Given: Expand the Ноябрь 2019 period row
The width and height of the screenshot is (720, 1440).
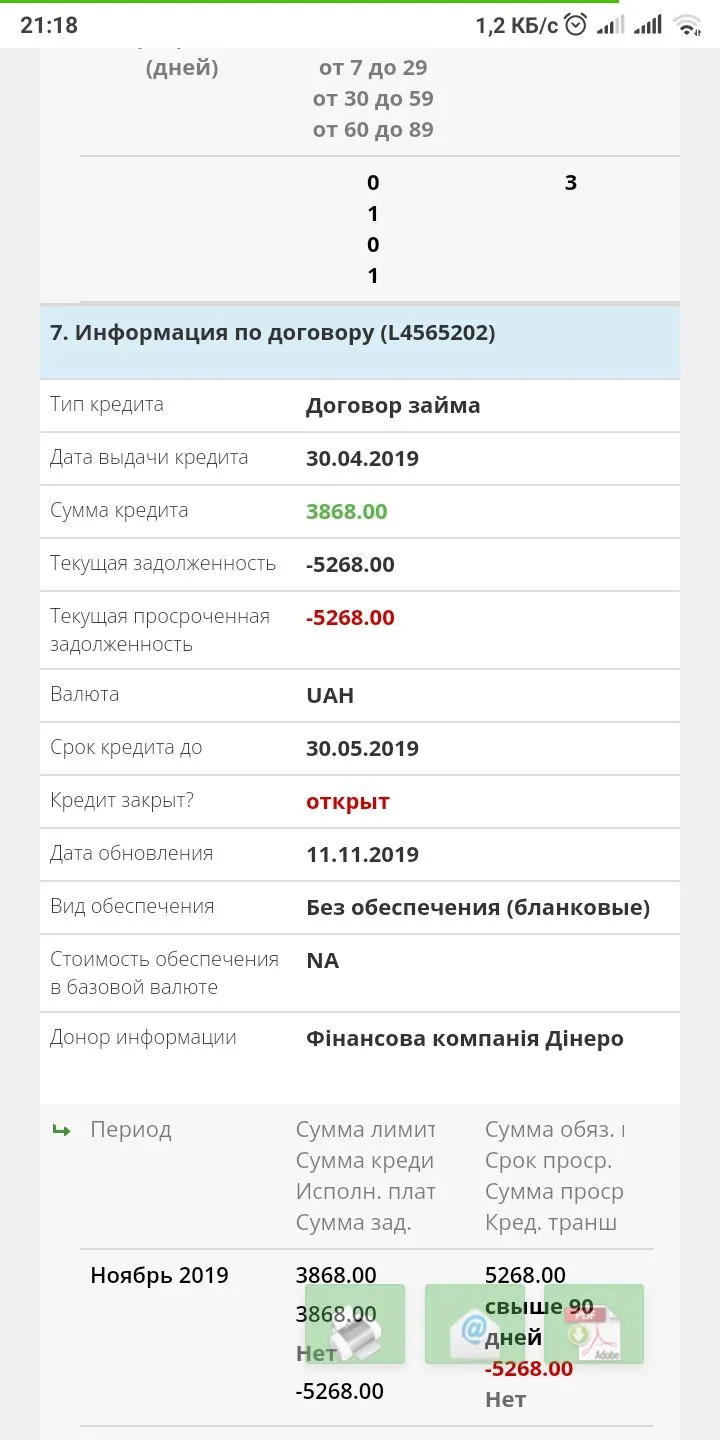Looking at the screenshot, I should [x=159, y=1276].
